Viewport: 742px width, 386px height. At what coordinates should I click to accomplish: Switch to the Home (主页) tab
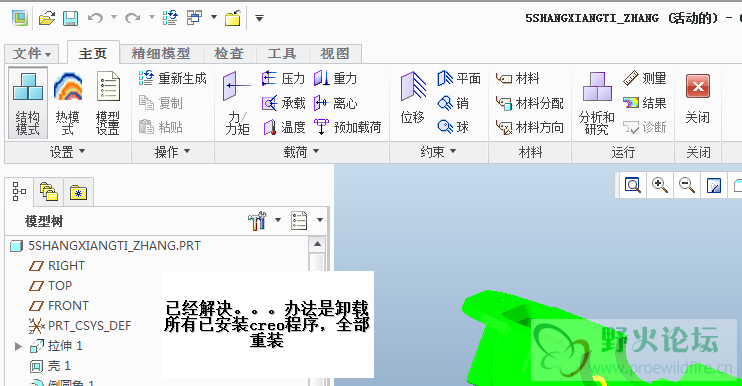[93, 53]
